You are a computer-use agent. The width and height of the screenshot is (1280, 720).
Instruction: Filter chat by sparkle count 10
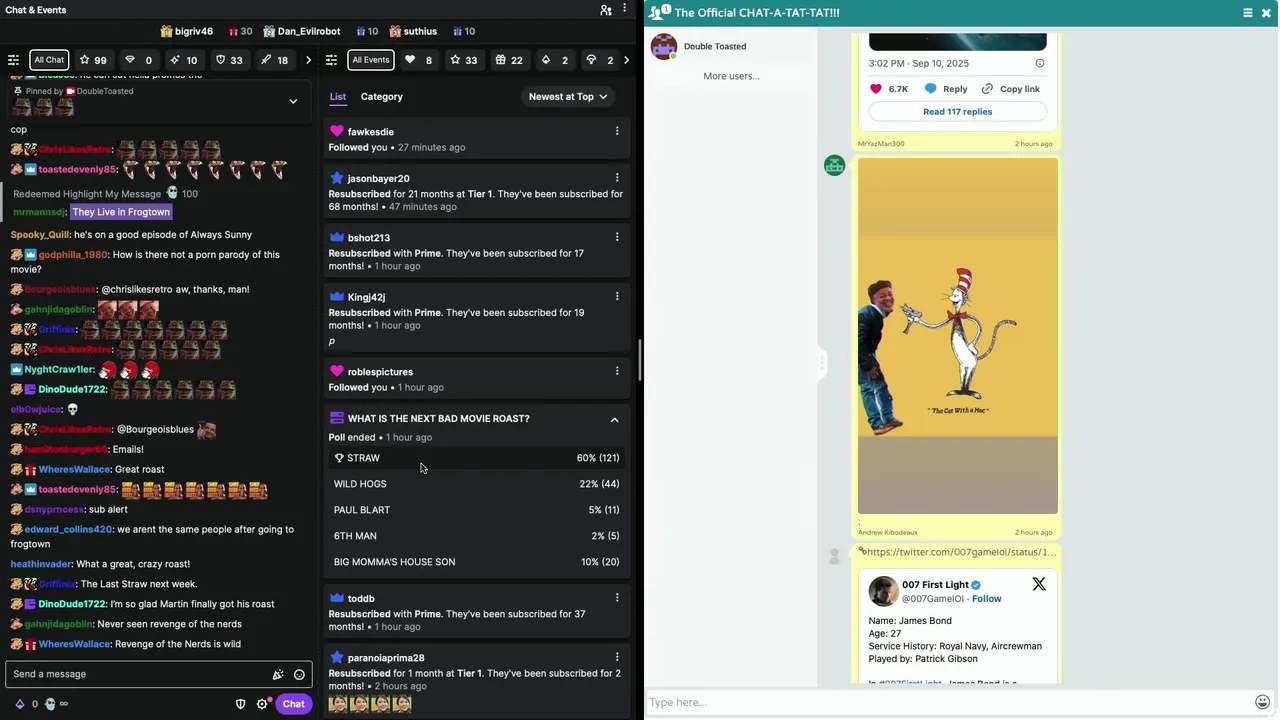tap(184, 60)
